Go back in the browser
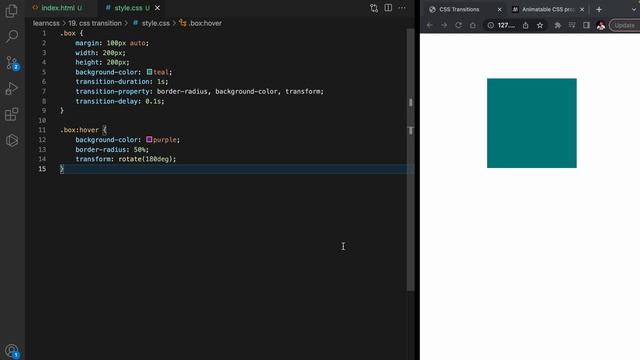The height and width of the screenshot is (360, 640). pyautogui.click(x=429, y=25)
